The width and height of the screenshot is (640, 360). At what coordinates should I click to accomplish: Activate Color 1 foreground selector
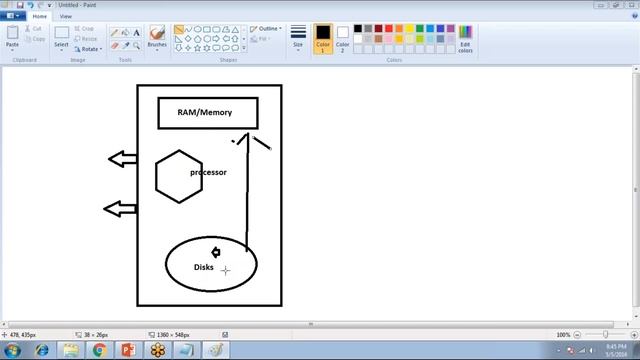(323, 39)
